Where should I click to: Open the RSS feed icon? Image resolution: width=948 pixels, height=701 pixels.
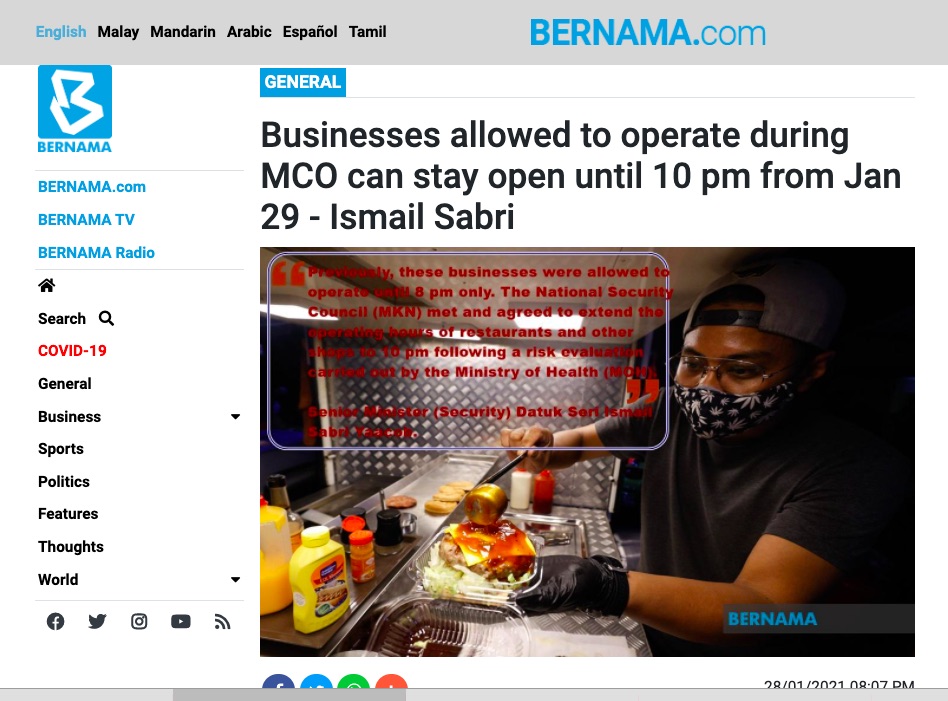[x=222, y=621]
